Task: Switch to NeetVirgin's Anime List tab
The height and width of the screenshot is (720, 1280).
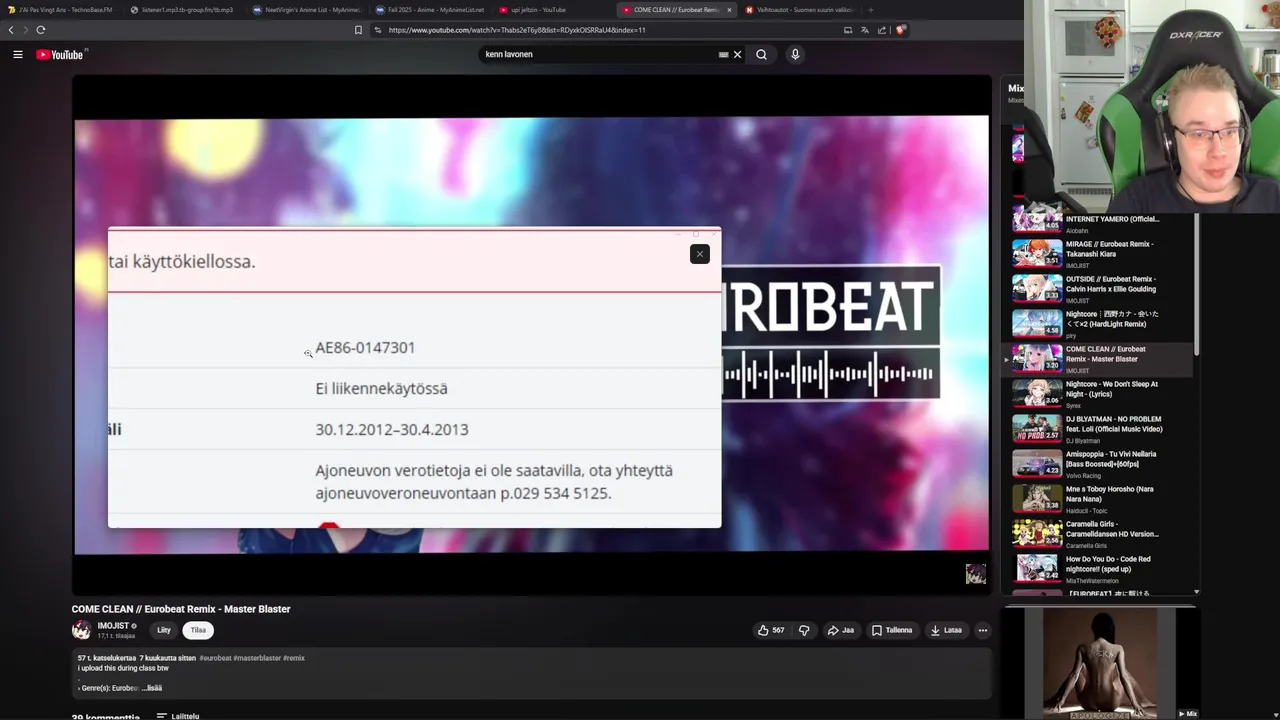Action: coord(308,10)
